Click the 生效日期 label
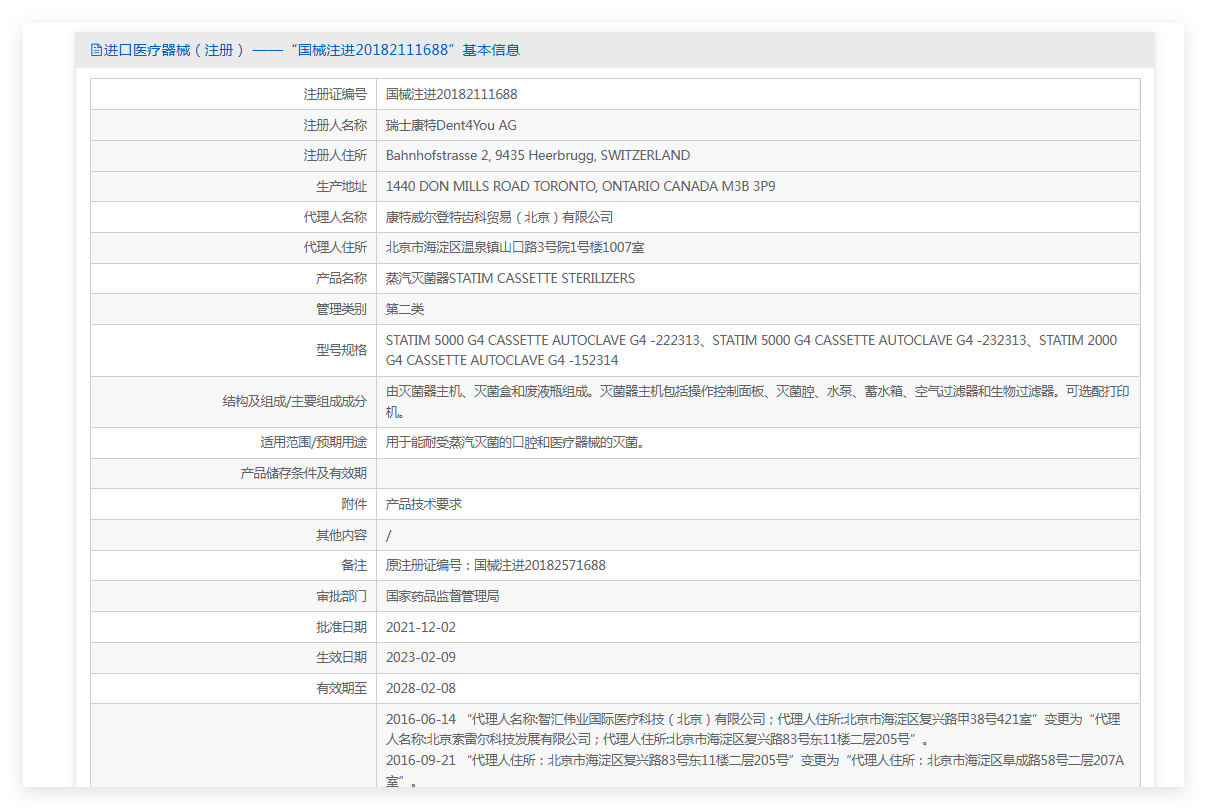The image size is (1207, 810). (341, 657)
